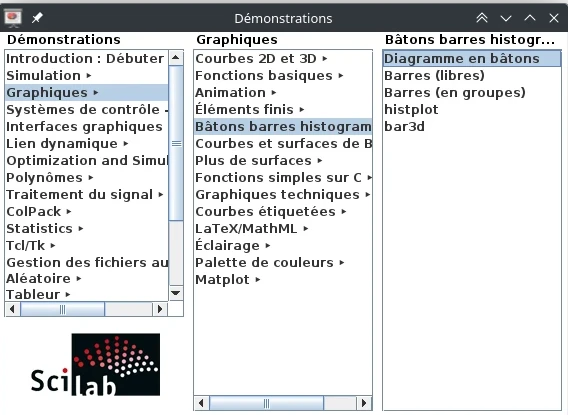Open the Tcl/Tk demos
The width and height of the screenshot is (568, 415).
pyautogui.click(x=87, y=246)
